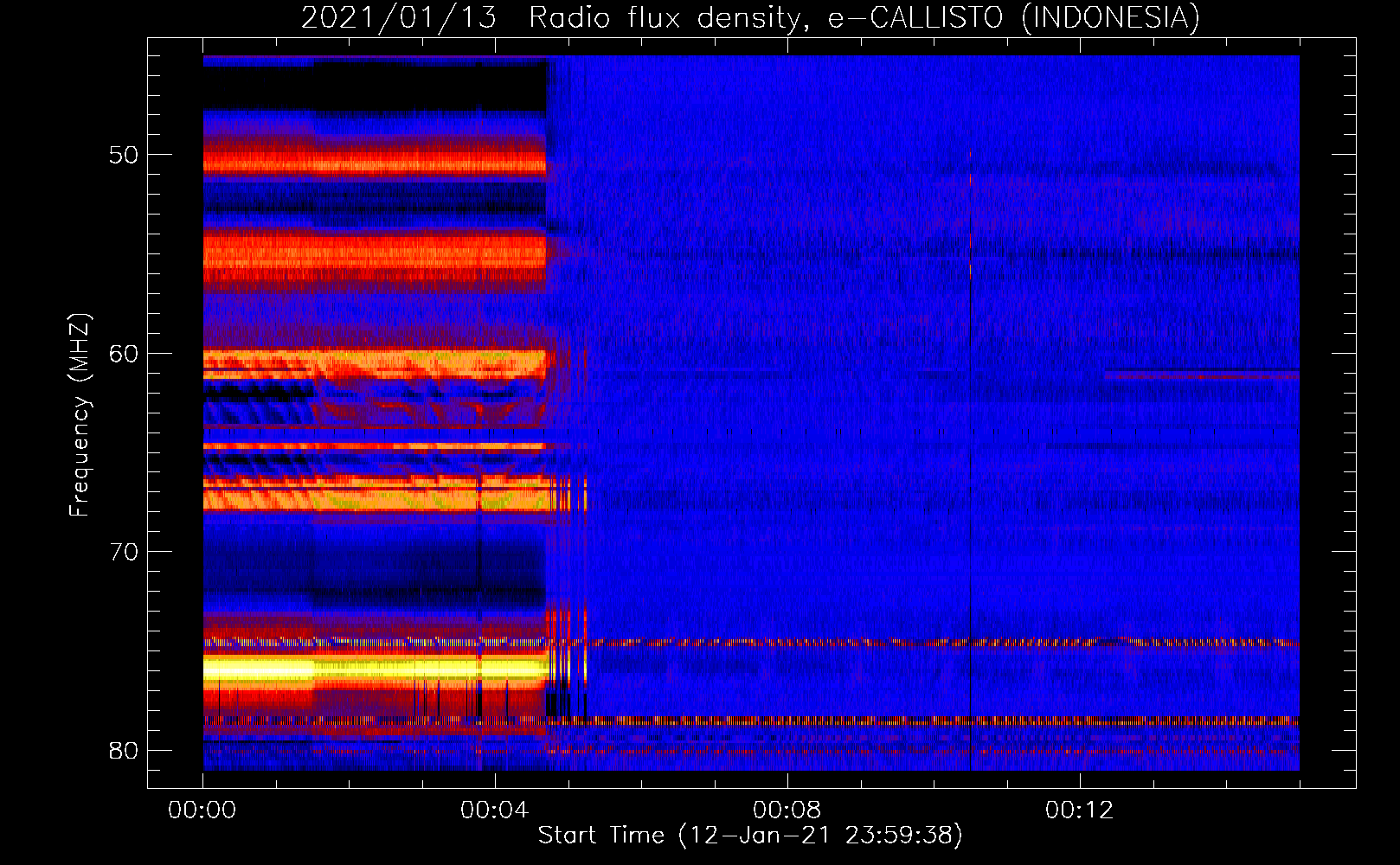Click the black data gap near 46 MHz
This screenshot has height=865, width=1400.
[x=375, y=88]
